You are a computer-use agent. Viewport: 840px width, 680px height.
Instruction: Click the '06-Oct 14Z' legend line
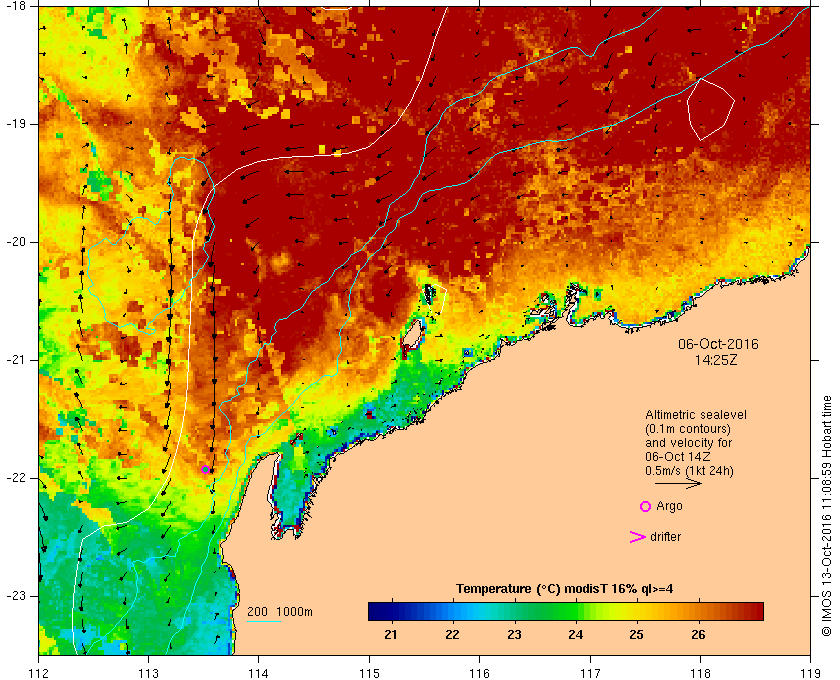pos(678,457)
